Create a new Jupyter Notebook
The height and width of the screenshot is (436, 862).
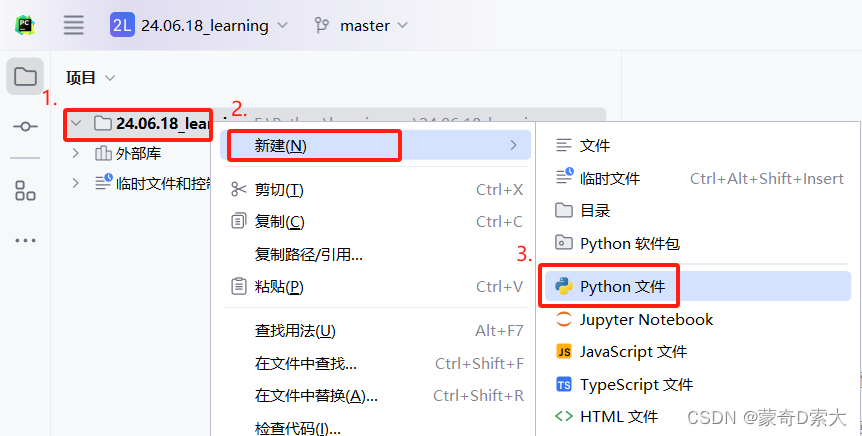698,319
